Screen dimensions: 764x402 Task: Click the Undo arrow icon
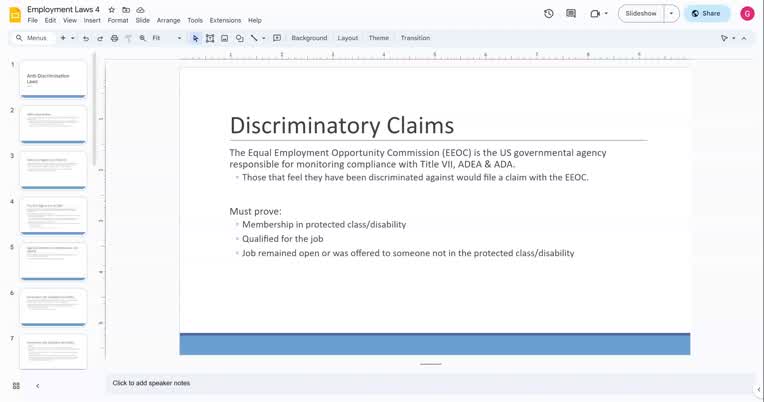tap(86, 38)
